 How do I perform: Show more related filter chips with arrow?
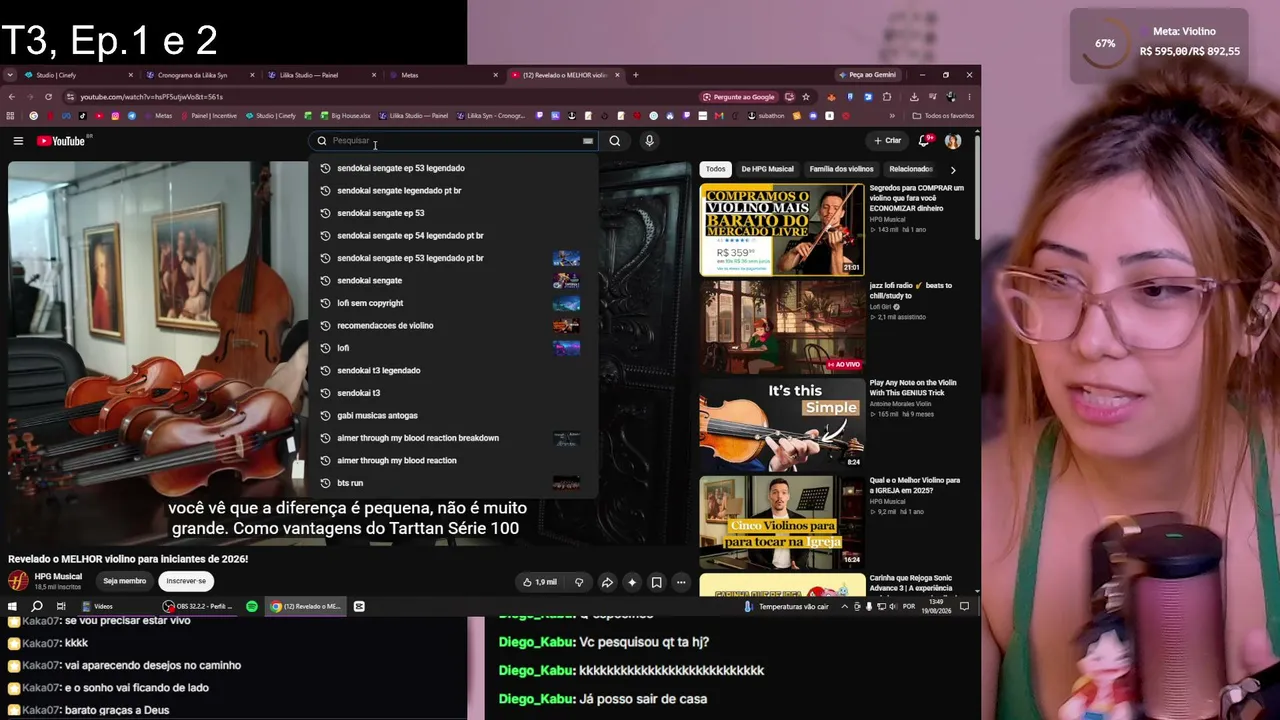coord(953,170)
